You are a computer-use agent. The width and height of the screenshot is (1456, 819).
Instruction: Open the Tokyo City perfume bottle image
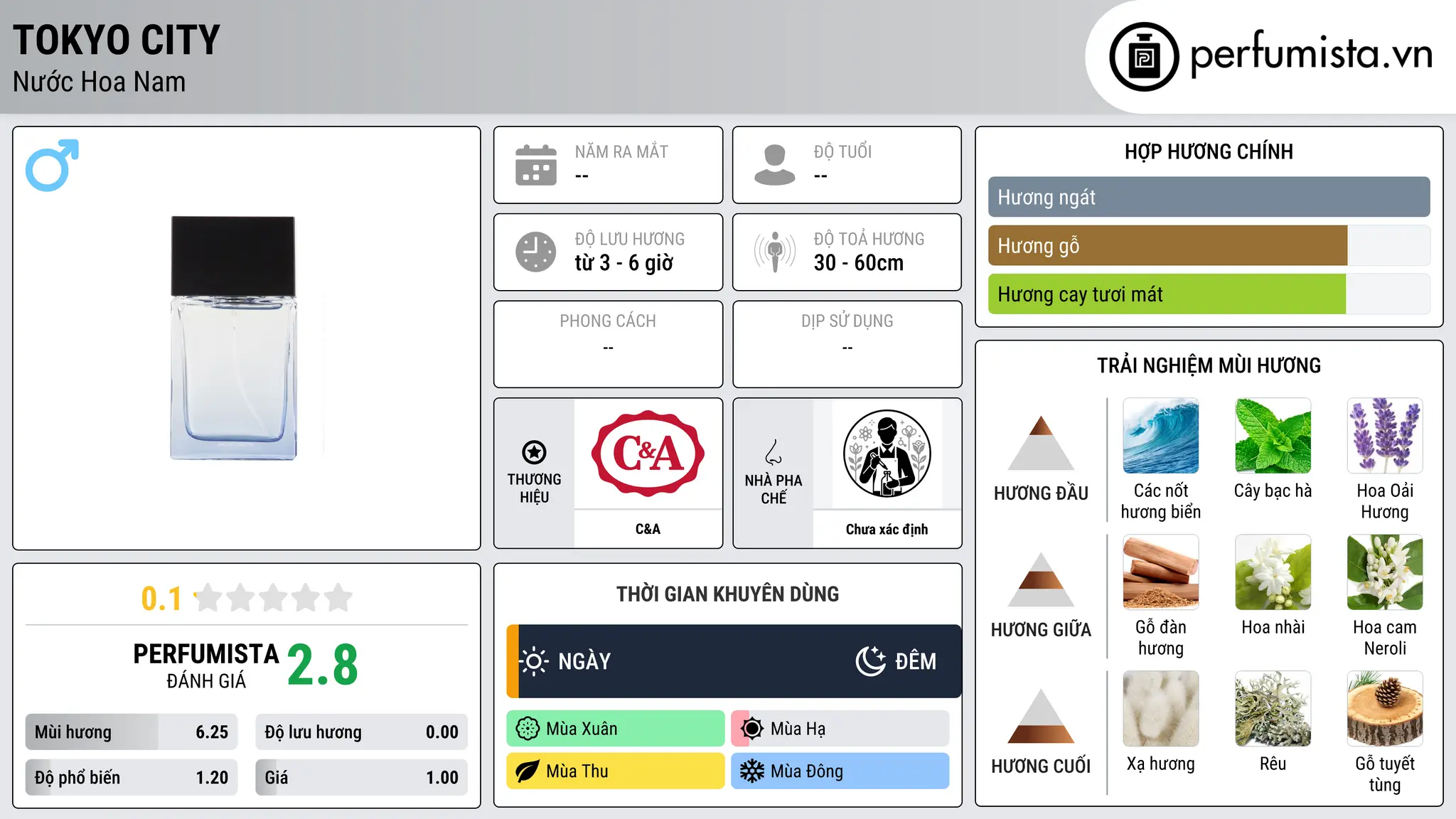click(234, 338)
